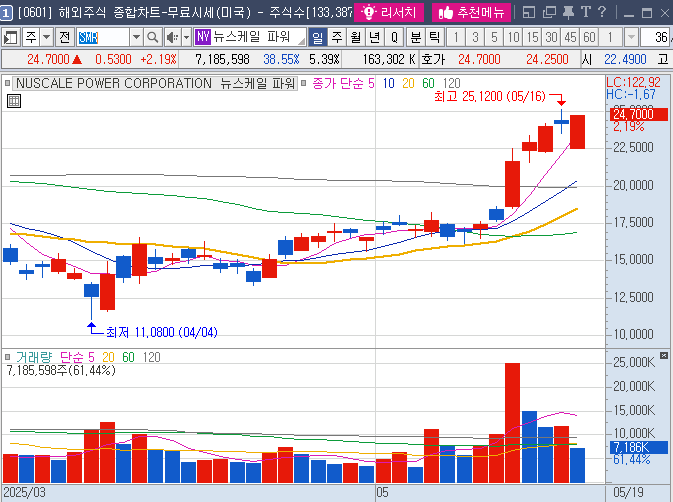Screen dimensions: 673x502
Task: Click the current price 24.7000 in quote bar
Action: [x=48, y=59]
